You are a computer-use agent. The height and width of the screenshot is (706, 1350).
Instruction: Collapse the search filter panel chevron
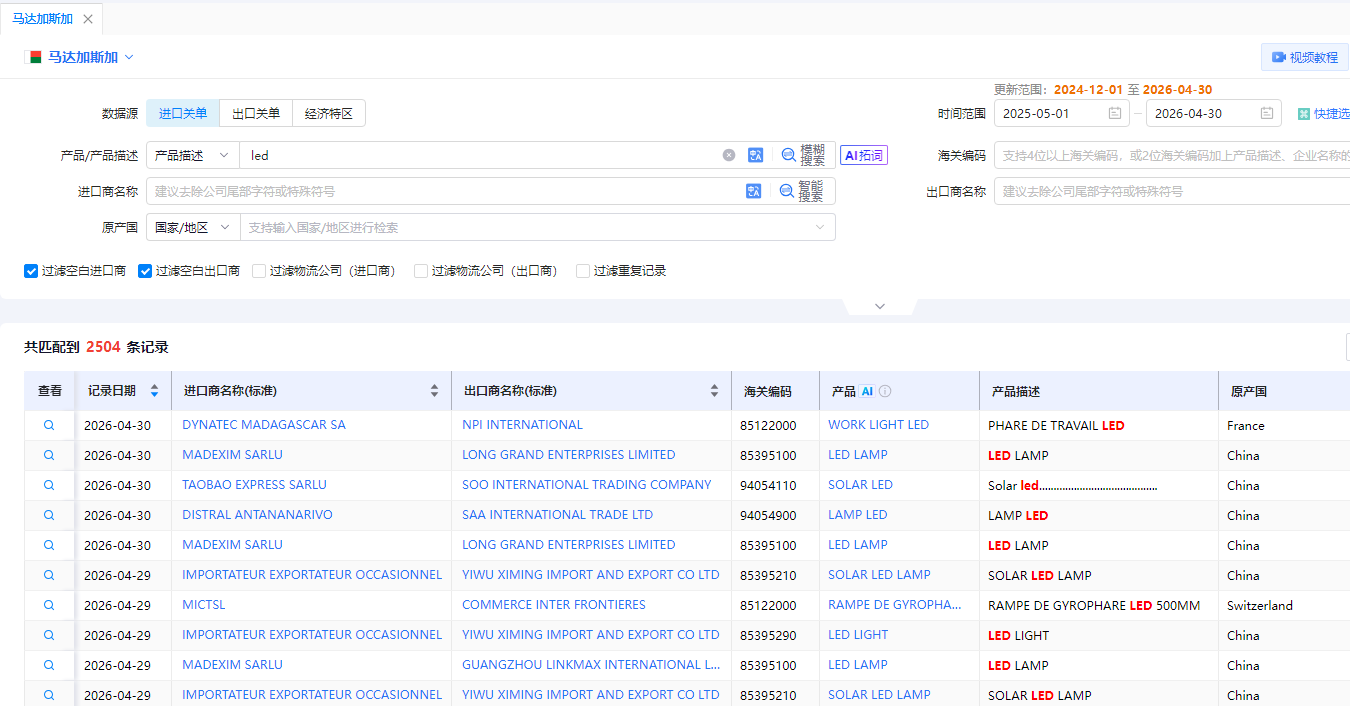point(880,306)
